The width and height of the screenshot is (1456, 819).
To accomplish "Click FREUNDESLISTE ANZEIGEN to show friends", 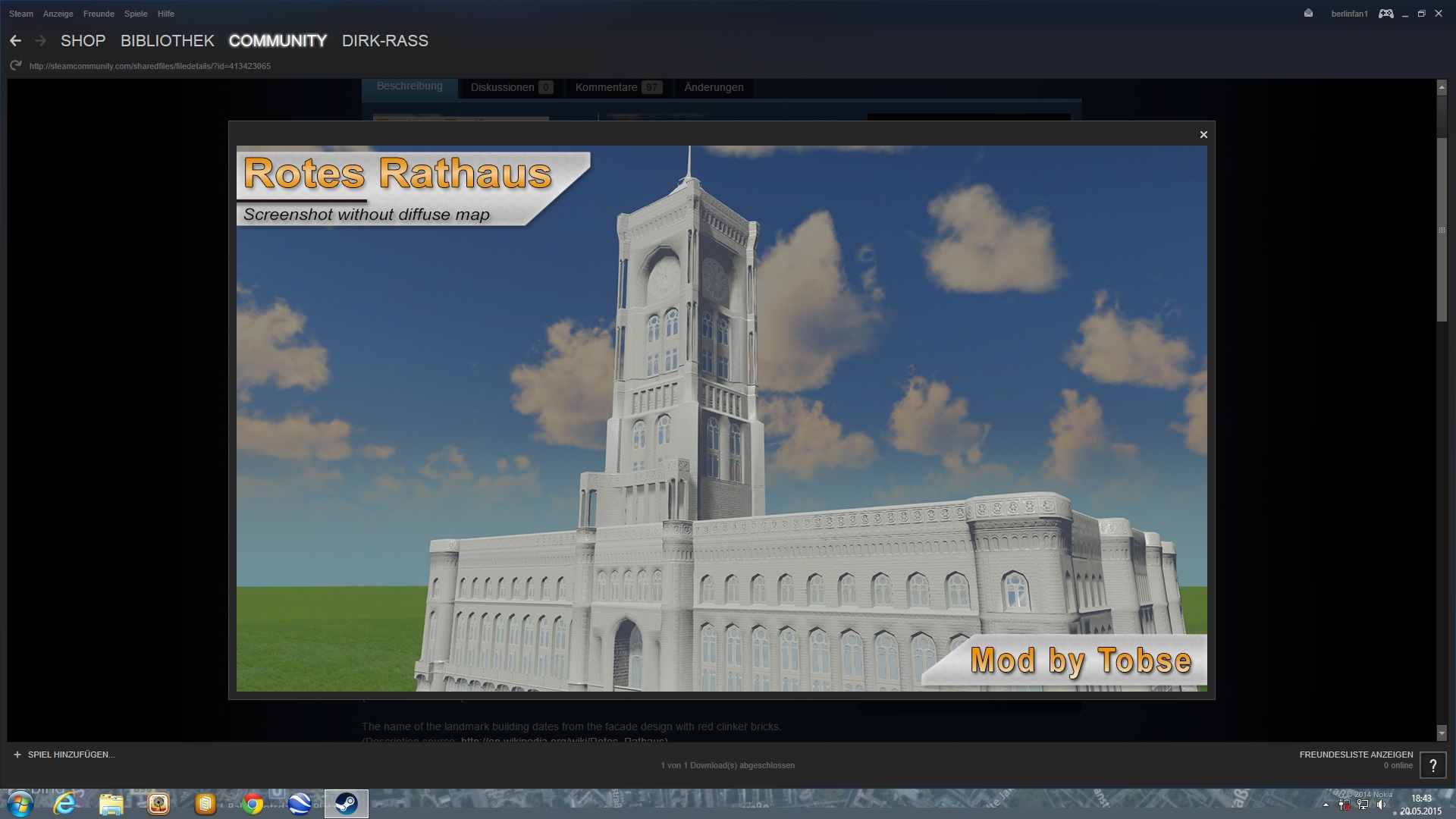I will pos(1356,755).
